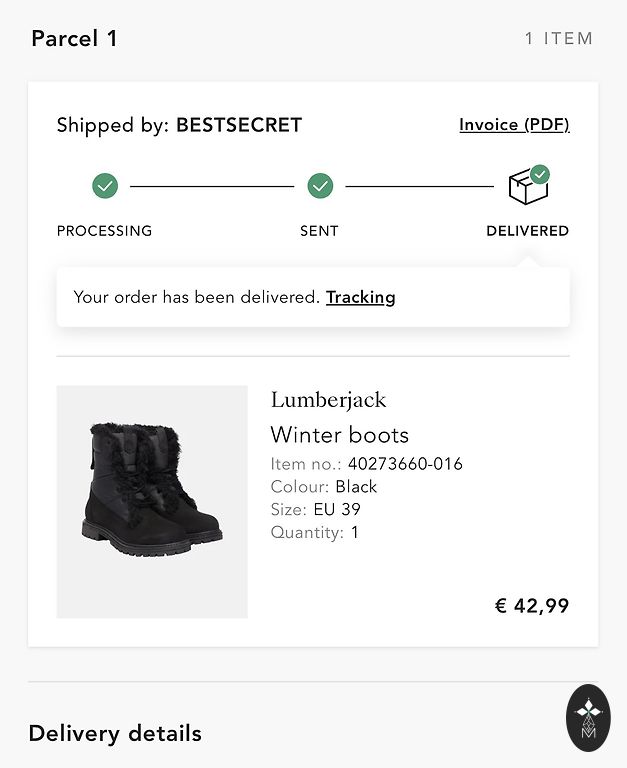The height and width of the screenshot is (768, 627).
Task: Open the floating assistant button
Action: pos(588,717)
